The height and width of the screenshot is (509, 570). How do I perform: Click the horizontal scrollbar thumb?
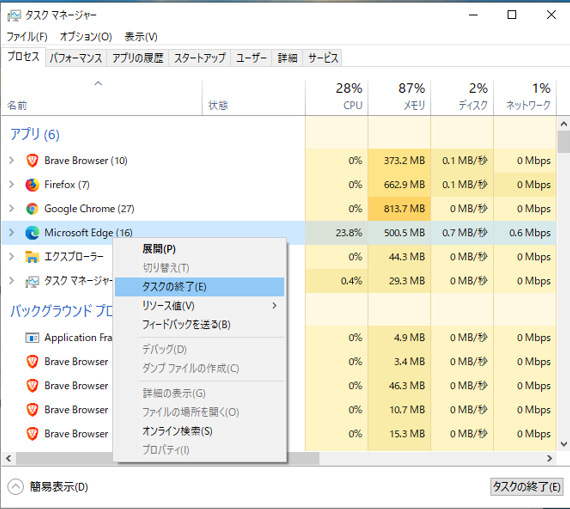click(x=168, y=458)
